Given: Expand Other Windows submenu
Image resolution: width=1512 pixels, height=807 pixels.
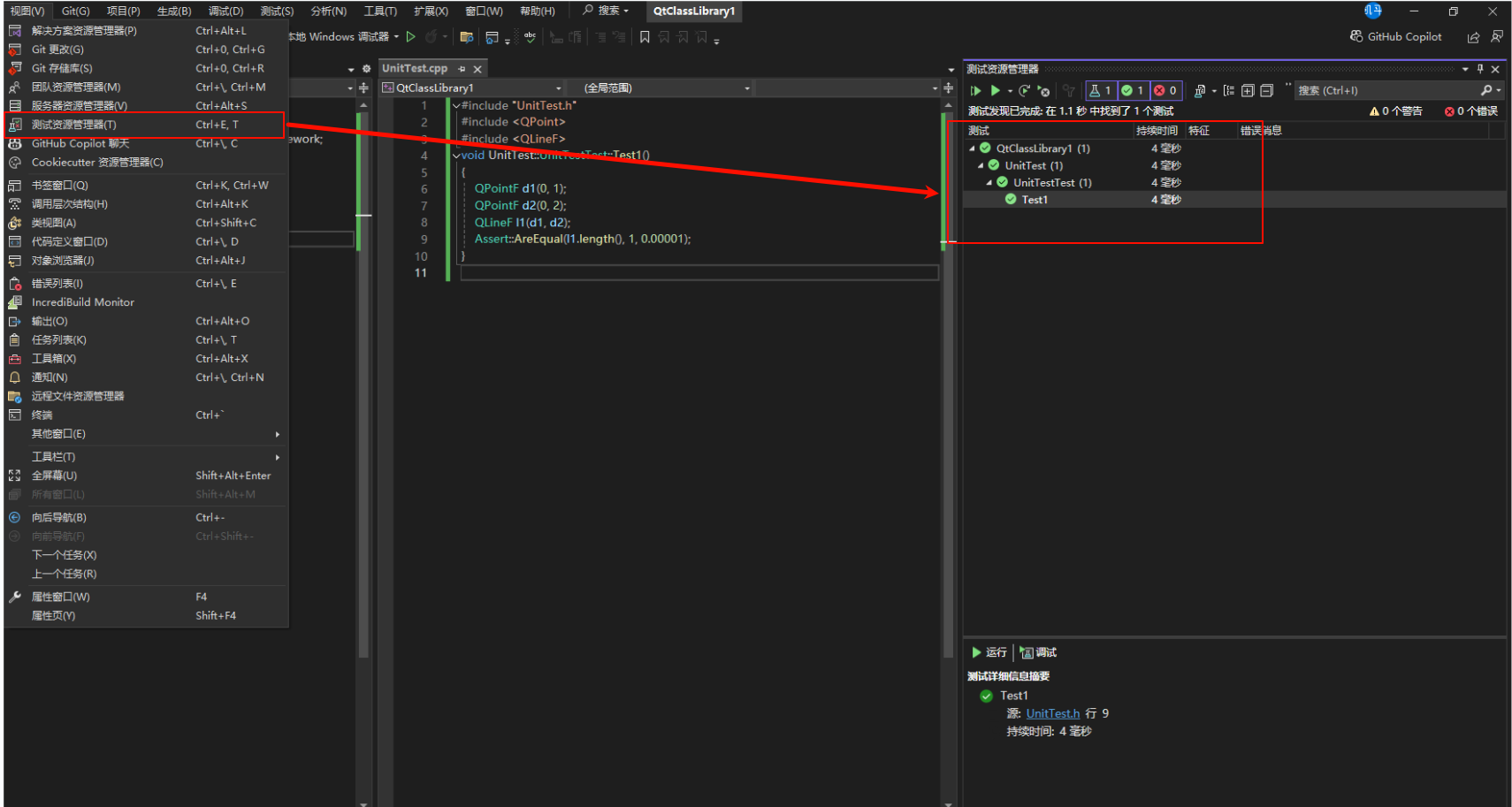Looking at the screenshot, I should 146,434.
